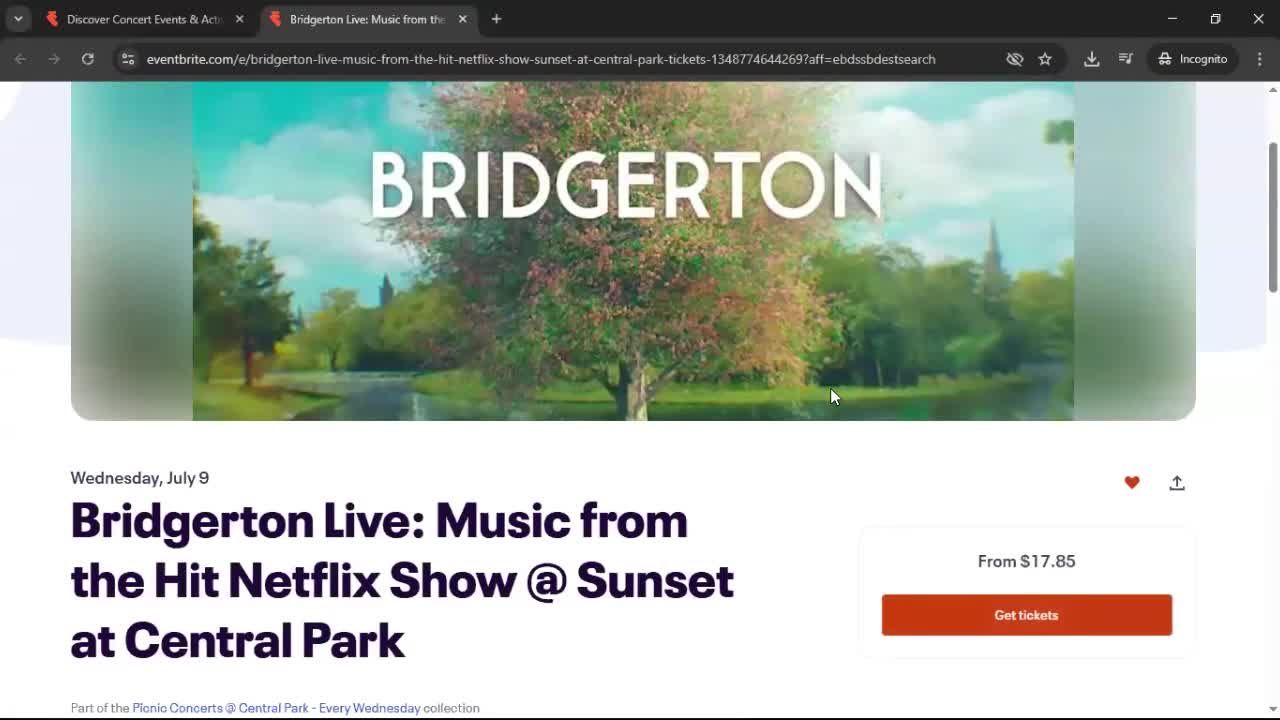Close the Discover Concert Events tab
Viewport: 1280px width, 720px height.
(x=239, y=19)
